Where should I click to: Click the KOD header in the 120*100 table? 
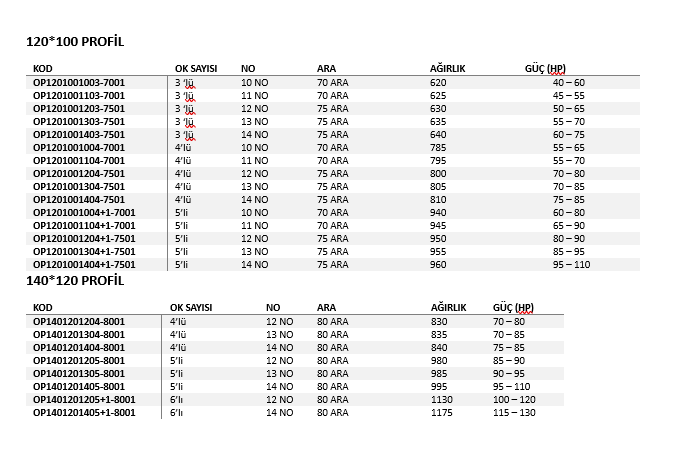[x=43, y=68]
